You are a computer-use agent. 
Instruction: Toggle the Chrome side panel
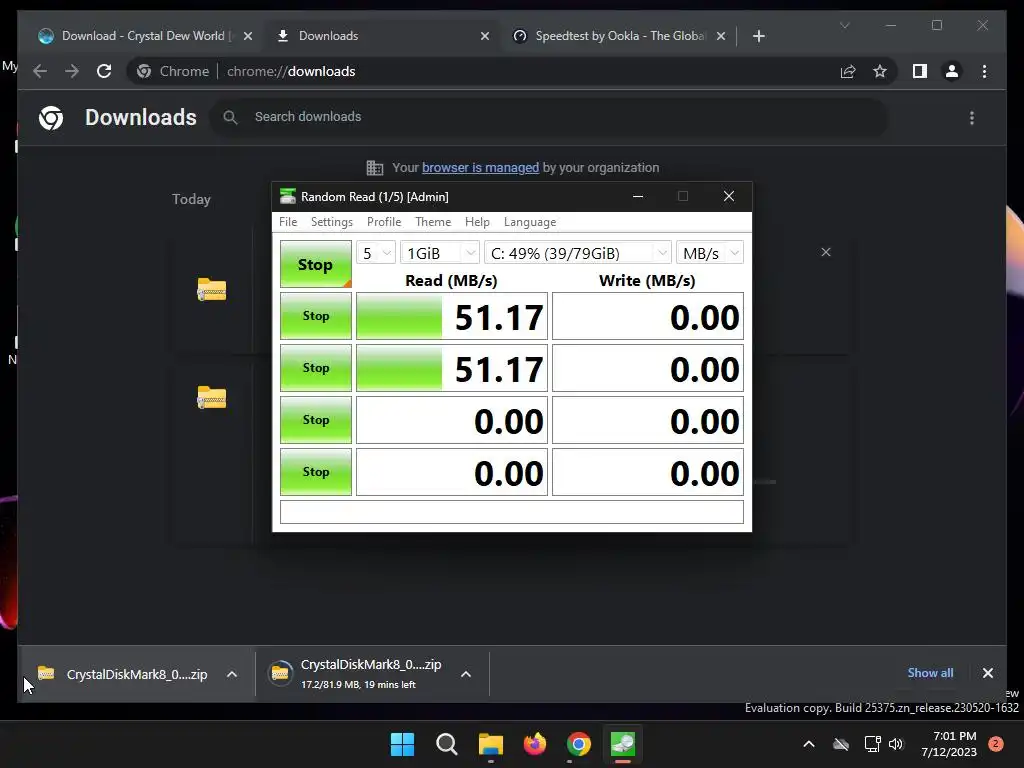[920, 71]
